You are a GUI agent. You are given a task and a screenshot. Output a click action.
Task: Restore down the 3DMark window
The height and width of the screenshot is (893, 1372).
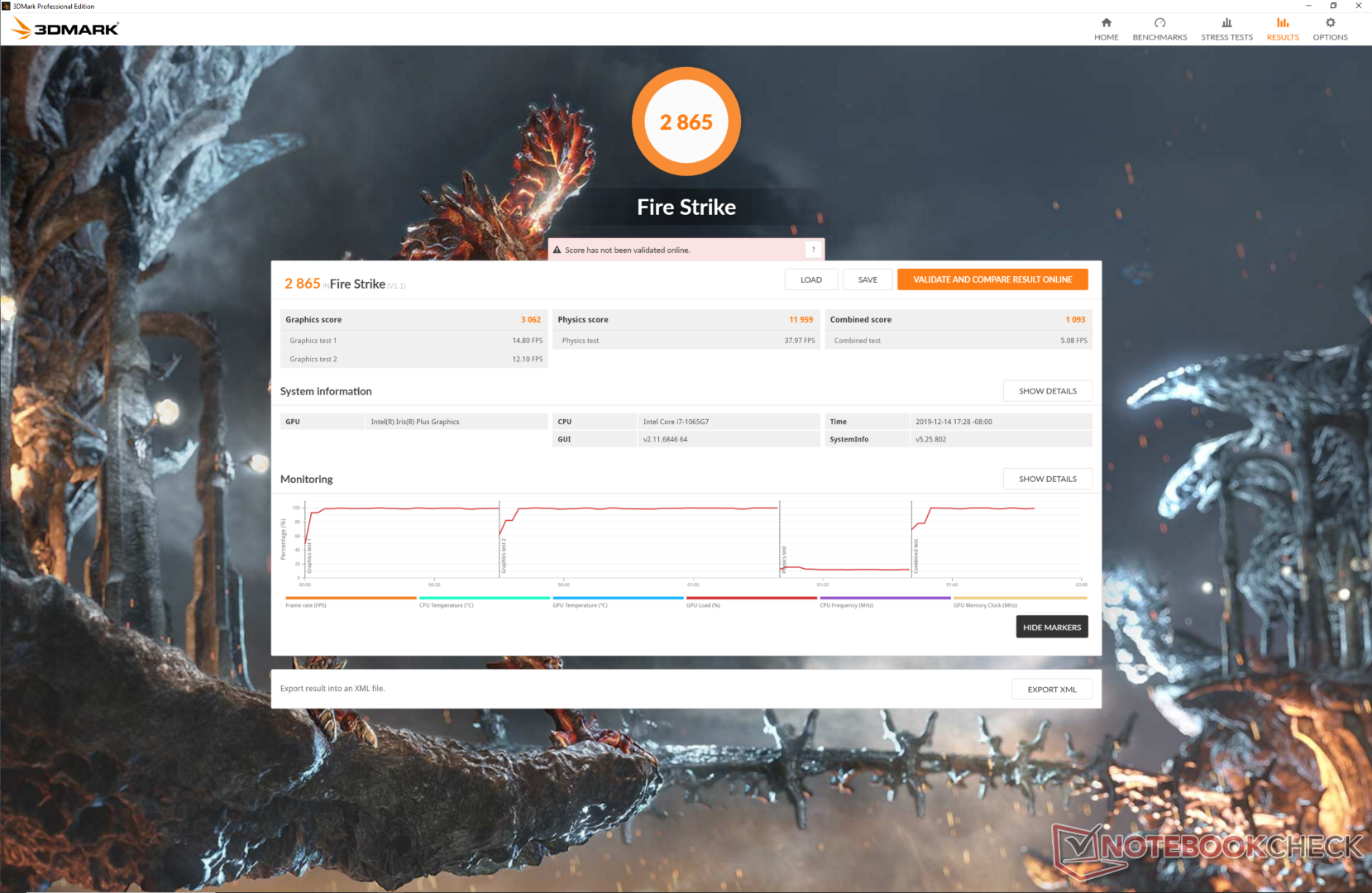coord(1333,6)
